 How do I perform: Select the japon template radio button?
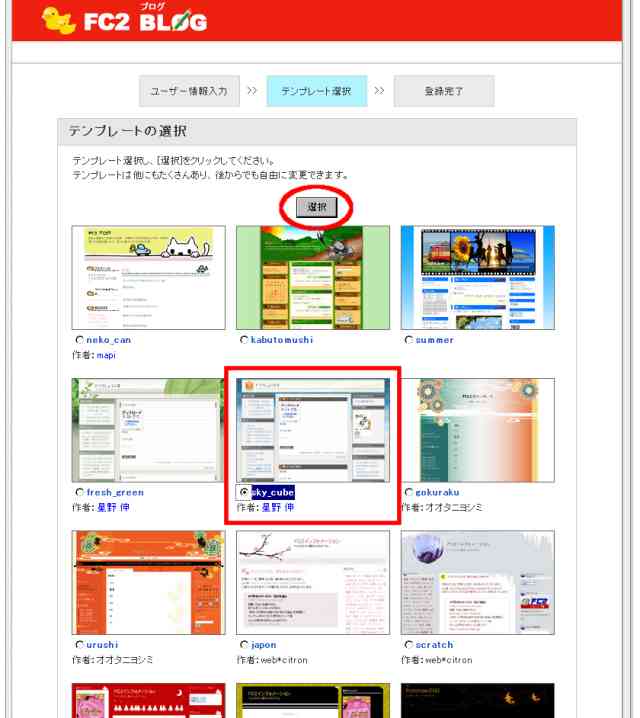(x=244, y=645)
